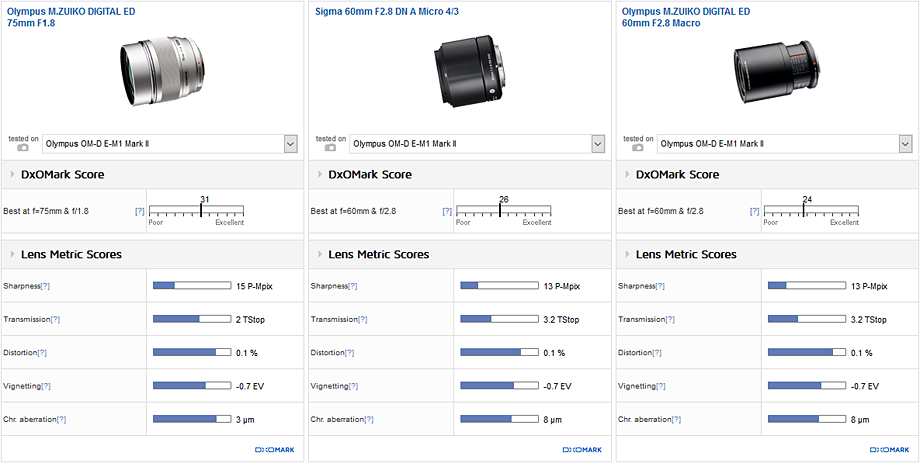Click Vignetting [?] help in Olympus 75mm card
Screen dimensions: 920x463
tap(46, 386)
